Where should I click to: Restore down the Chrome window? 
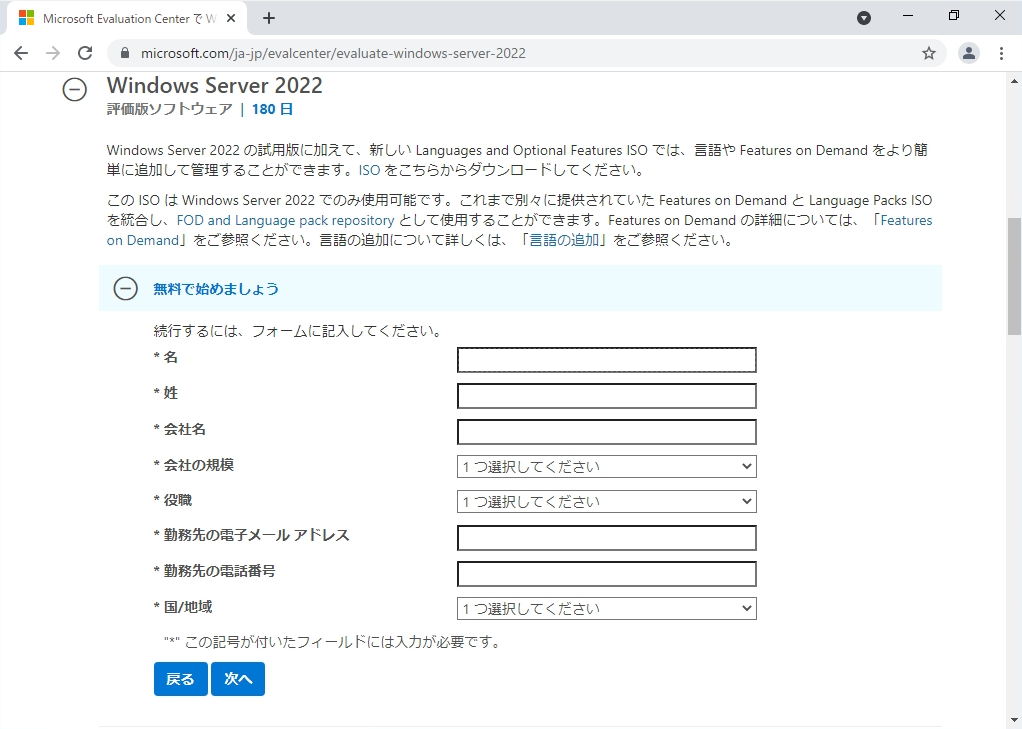pos(954,16)
